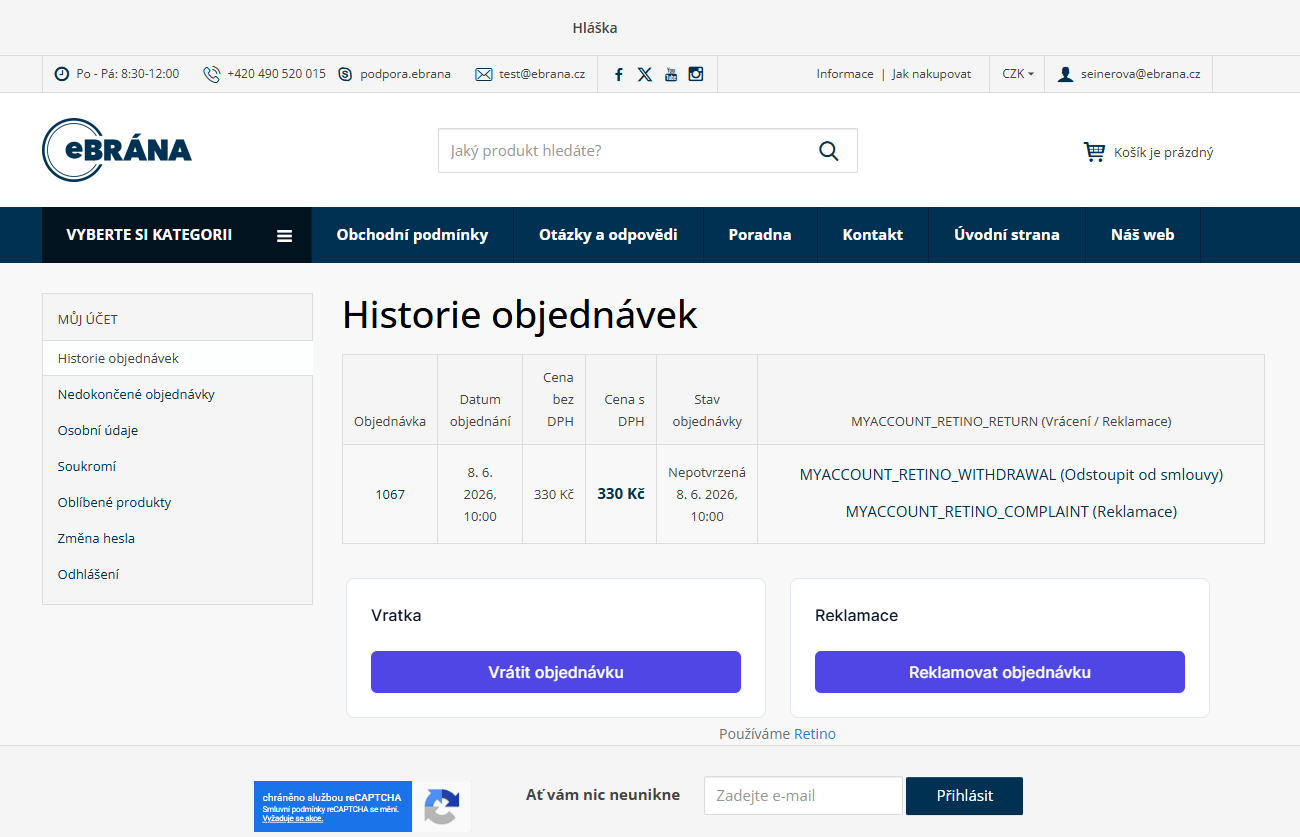Click the Vrátit objednávku button
1300x837 pixels.
(x=556, y=672)
